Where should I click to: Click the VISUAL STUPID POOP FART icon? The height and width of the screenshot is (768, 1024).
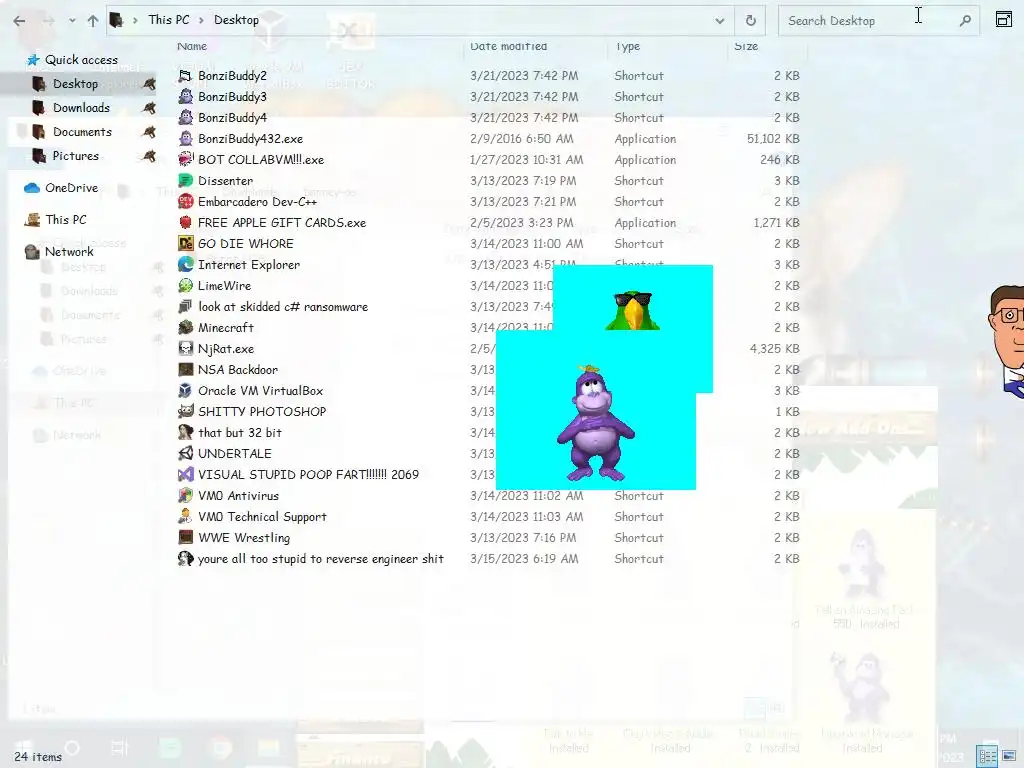(185, 475)
